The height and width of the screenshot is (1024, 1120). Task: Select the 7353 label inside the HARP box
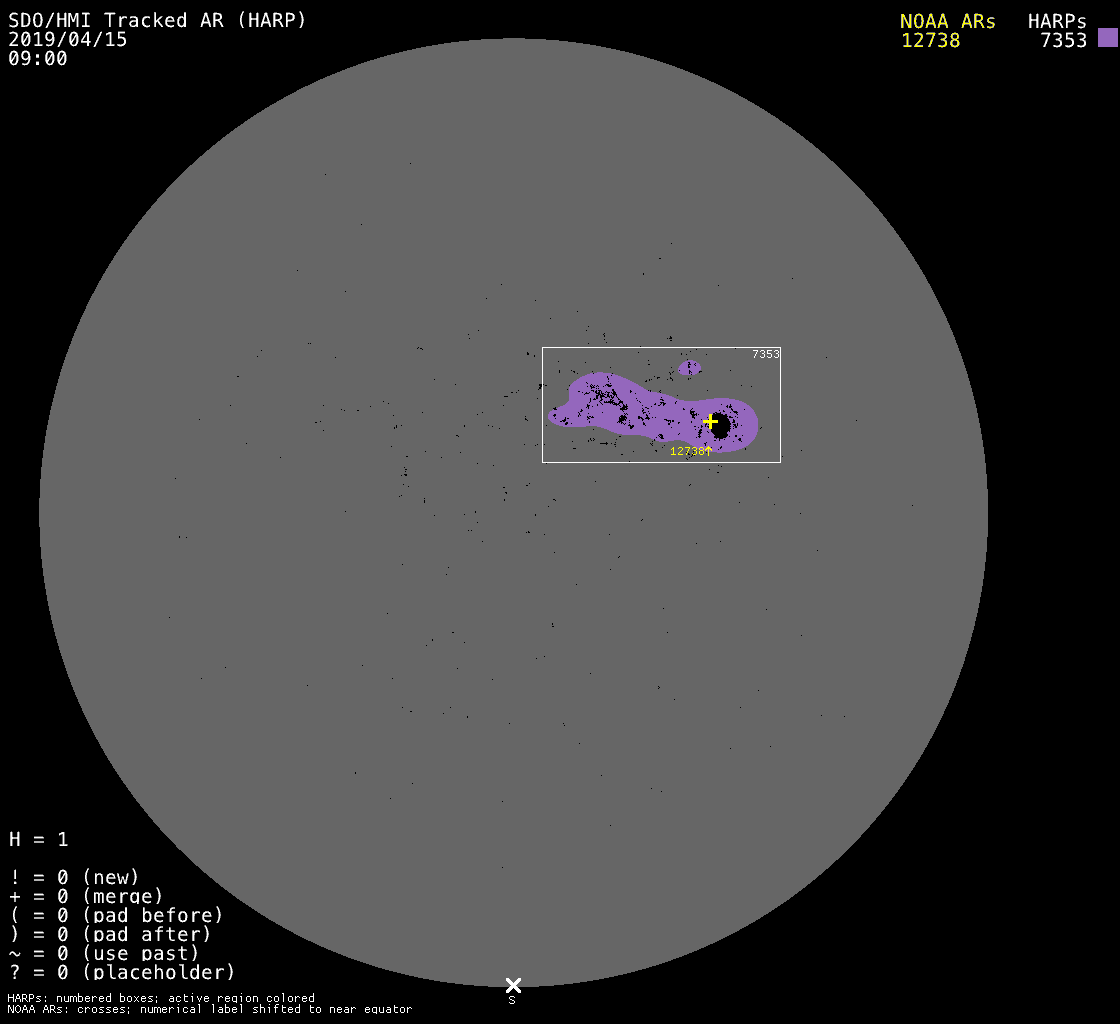765,354
